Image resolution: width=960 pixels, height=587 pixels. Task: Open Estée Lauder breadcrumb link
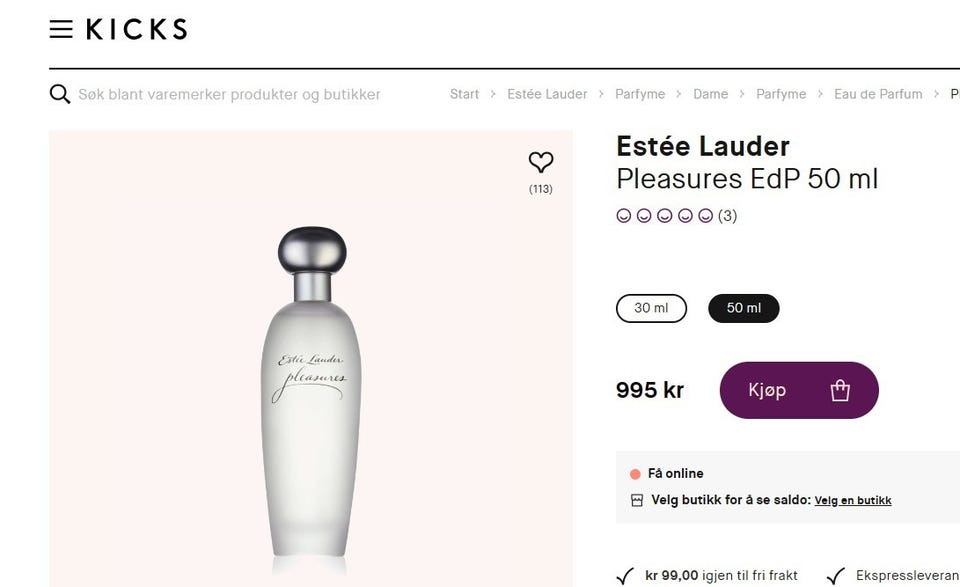pyautogui.click(x=547, y=94)
